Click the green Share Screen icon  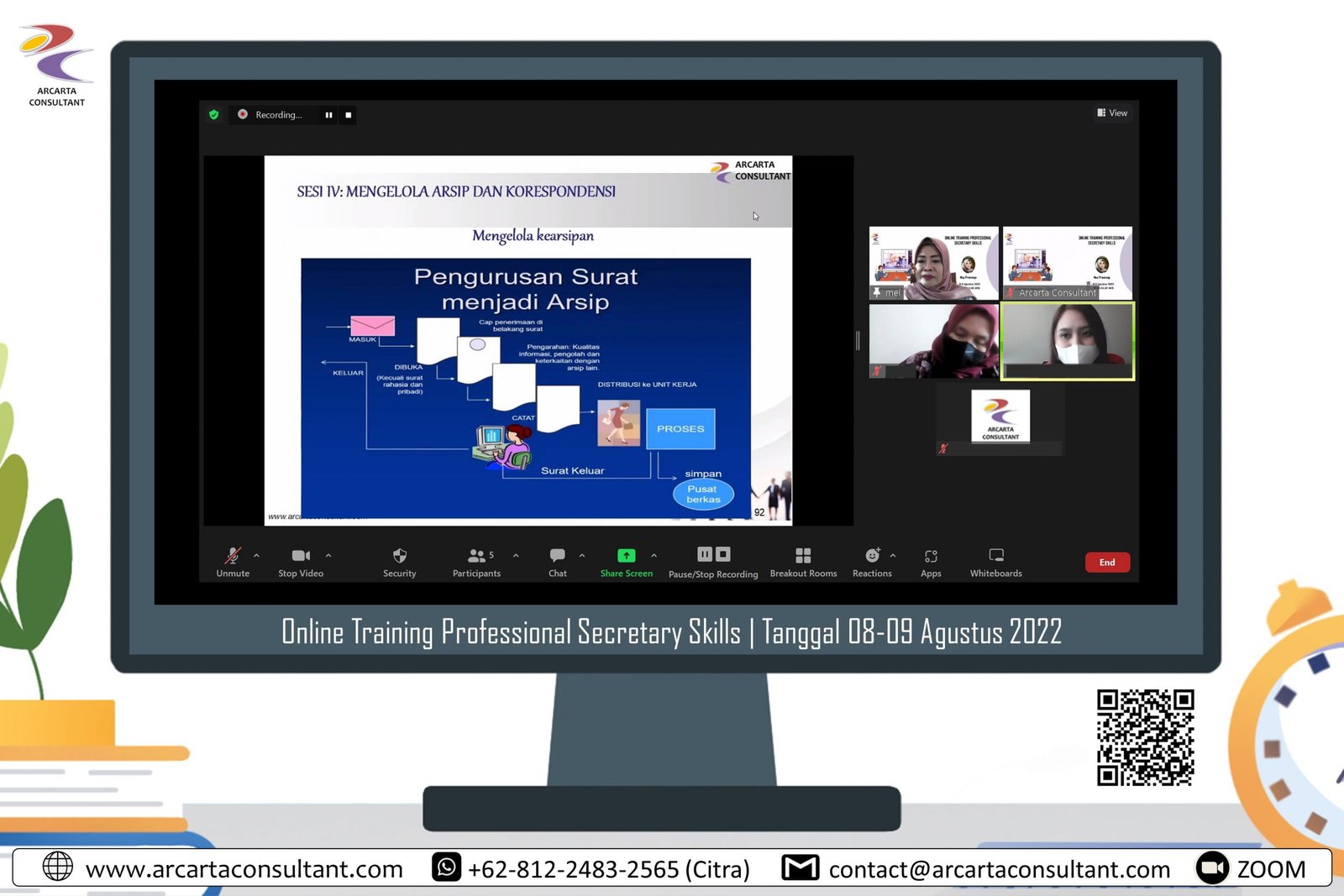click(626, 556)
